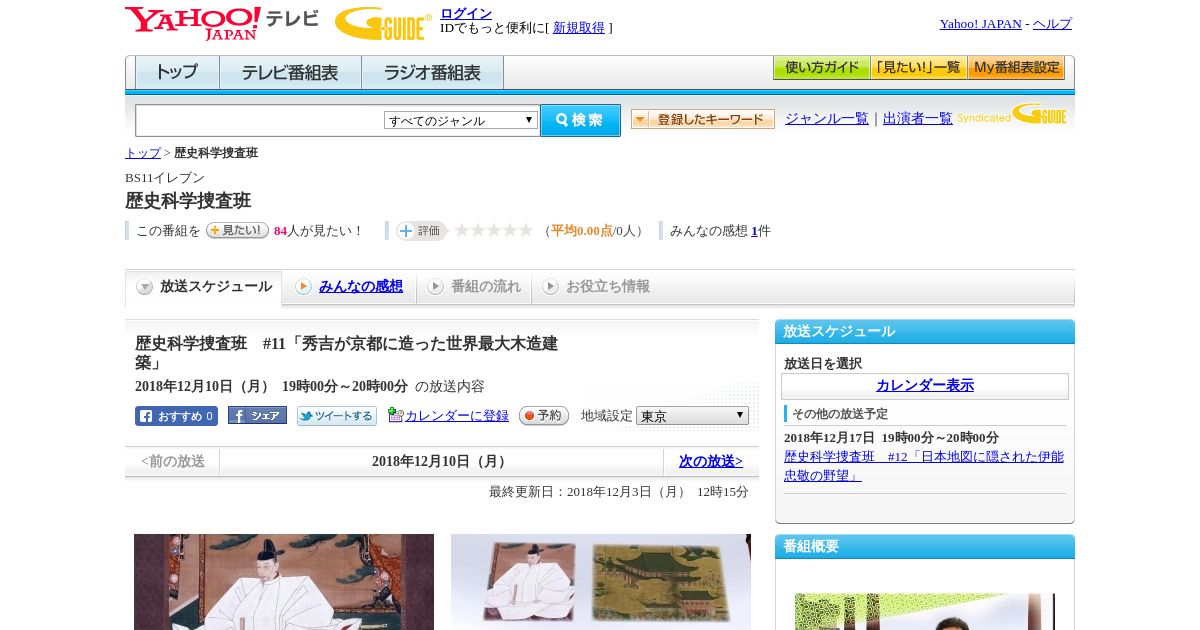Click the Hideyoshi portrait thumbnail on the left
This screenshot has width=1200, height=630.
[x=284, y=582]
